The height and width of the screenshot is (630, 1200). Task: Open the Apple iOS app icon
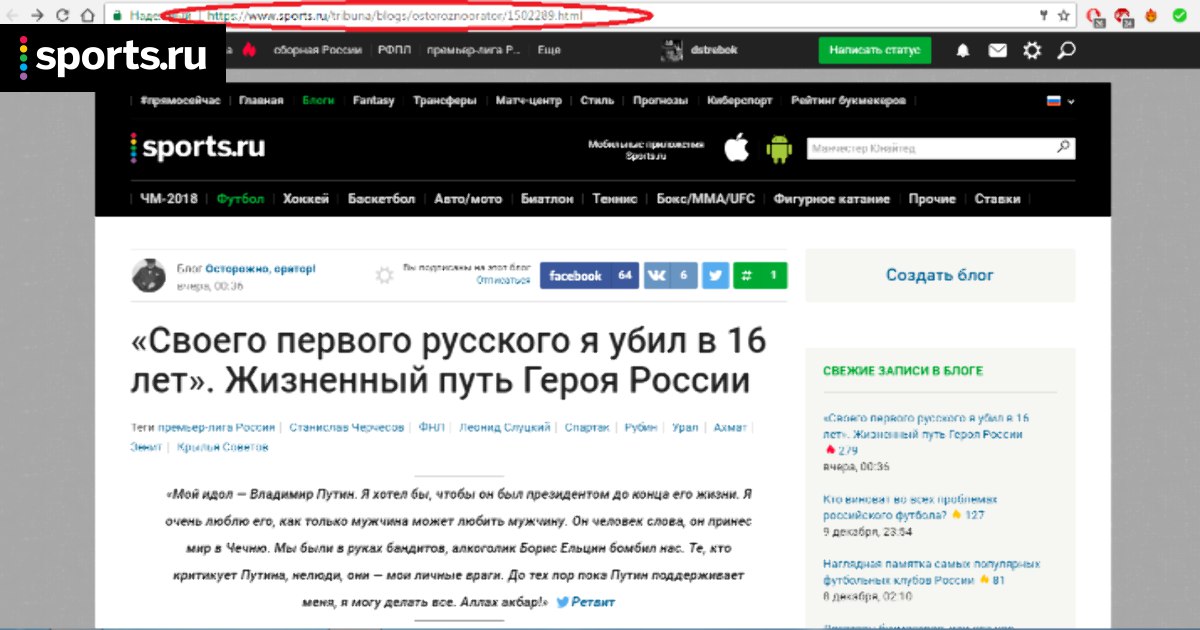click(x=737, y=148)
